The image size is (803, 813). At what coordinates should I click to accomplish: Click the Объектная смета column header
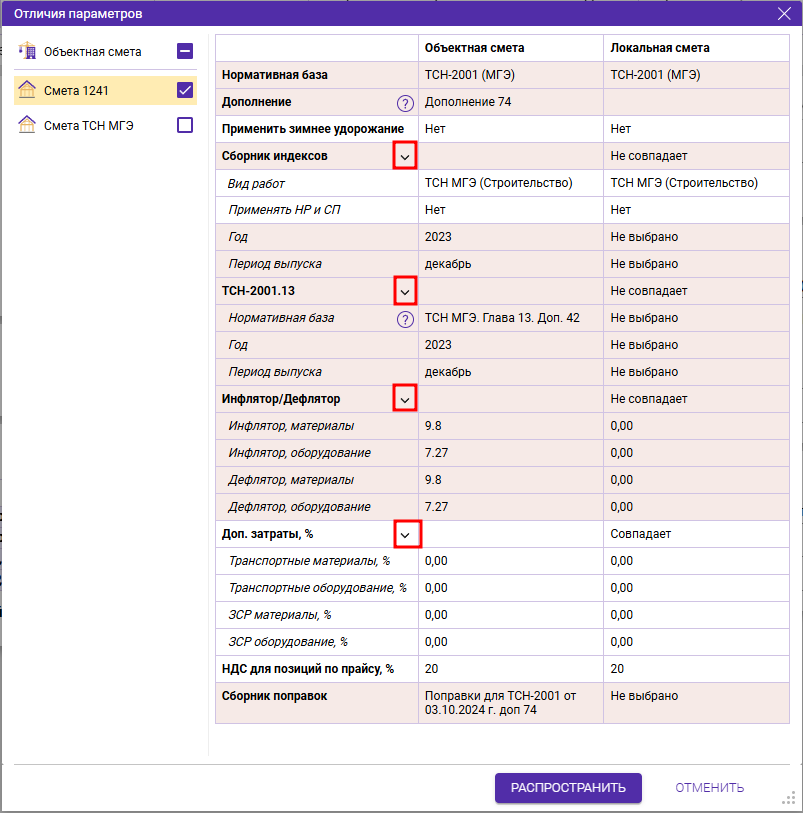474,48
